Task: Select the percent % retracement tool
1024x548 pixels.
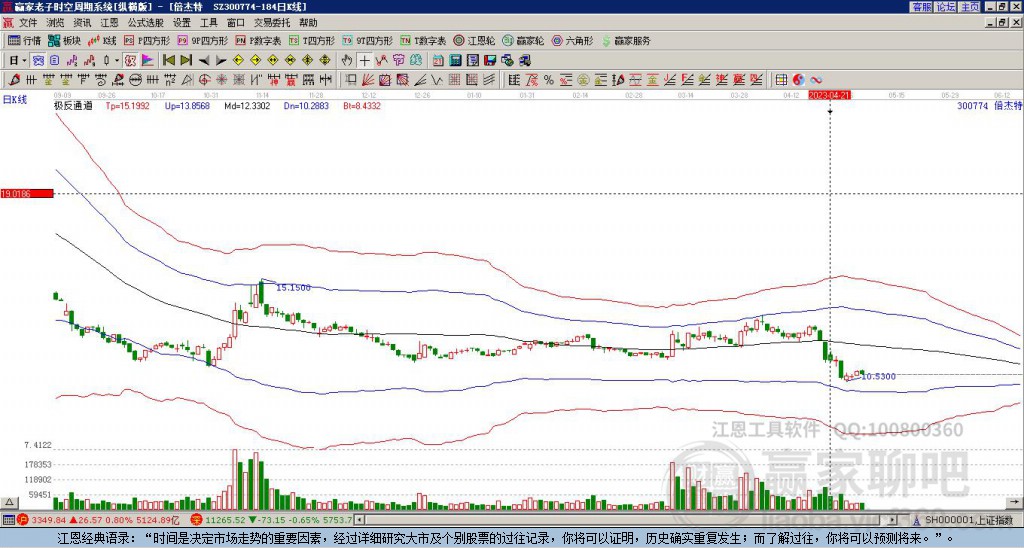Action: pos(549,80)
